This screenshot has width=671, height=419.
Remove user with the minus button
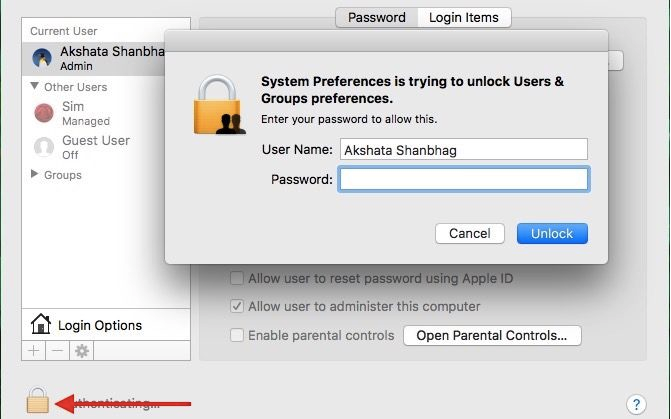point(57,351)
